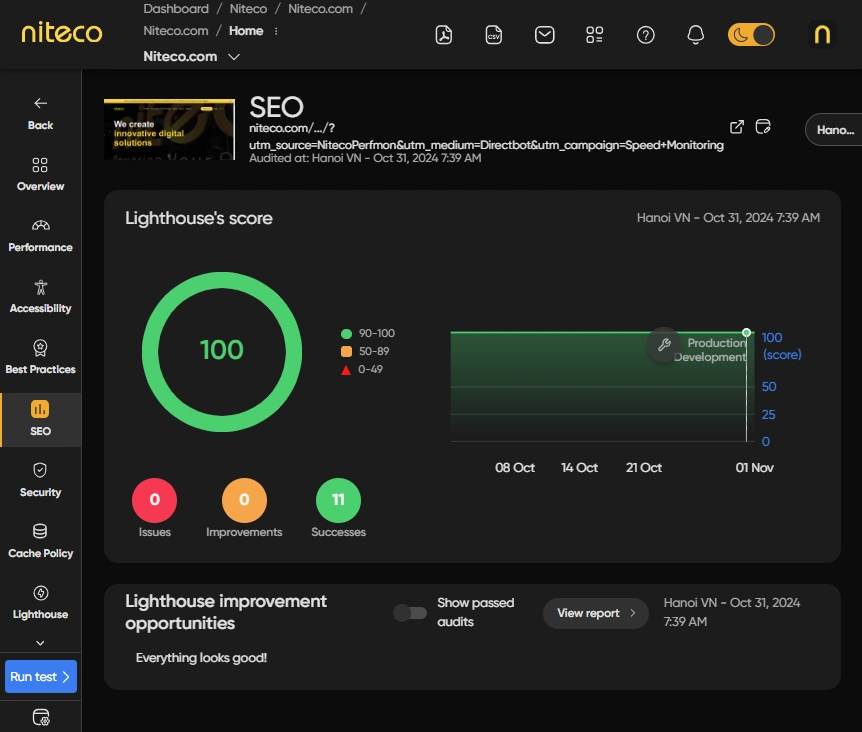
Task: Click the note icon beside the URL
Action: tap(763, 127)
